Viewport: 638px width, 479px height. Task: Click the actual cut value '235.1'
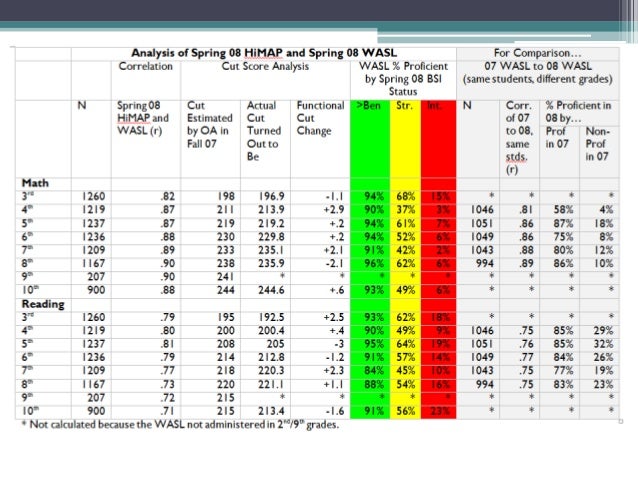pos(271,250)
